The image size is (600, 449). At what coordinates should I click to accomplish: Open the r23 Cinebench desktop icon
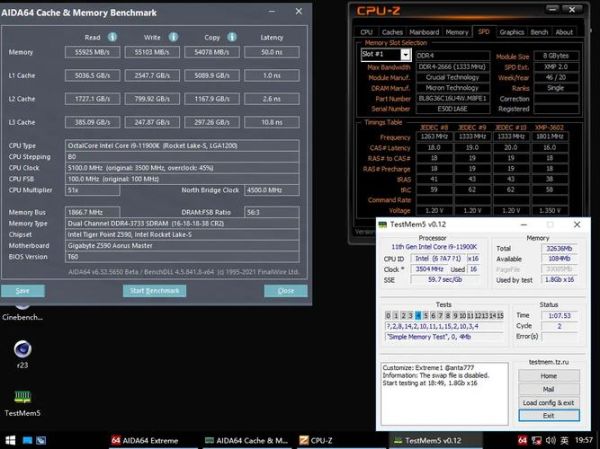point(21,352)
